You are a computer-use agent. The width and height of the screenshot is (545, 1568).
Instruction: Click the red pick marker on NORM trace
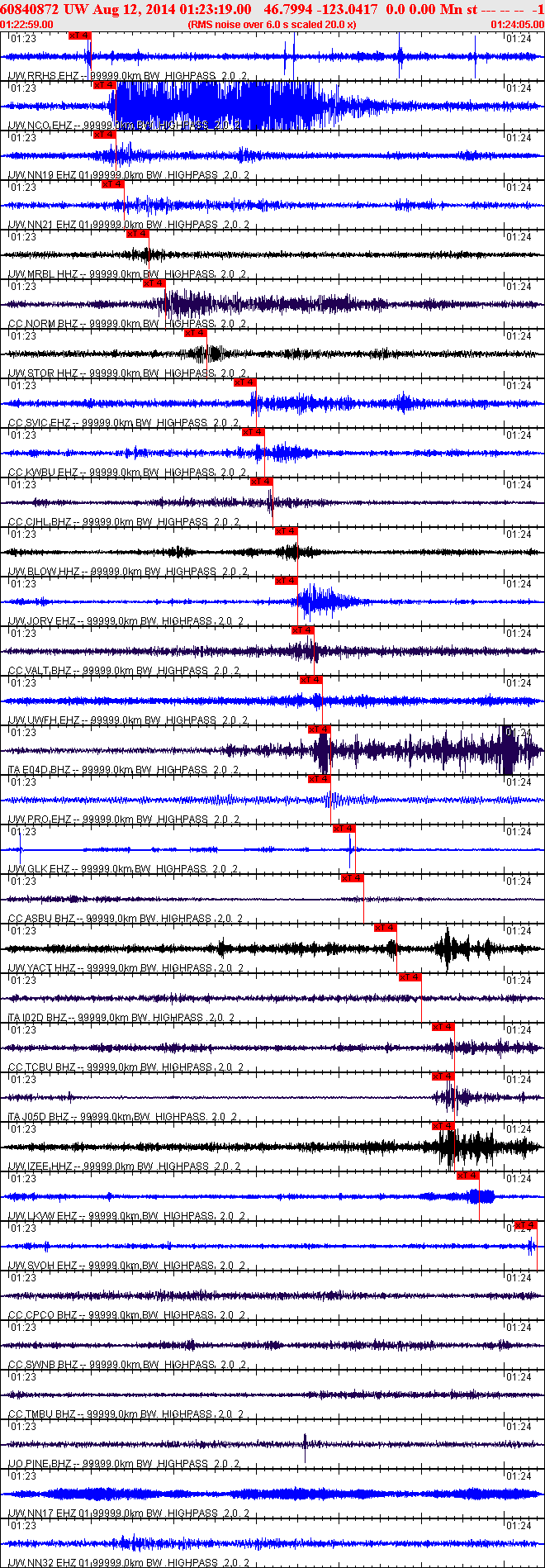154,283
